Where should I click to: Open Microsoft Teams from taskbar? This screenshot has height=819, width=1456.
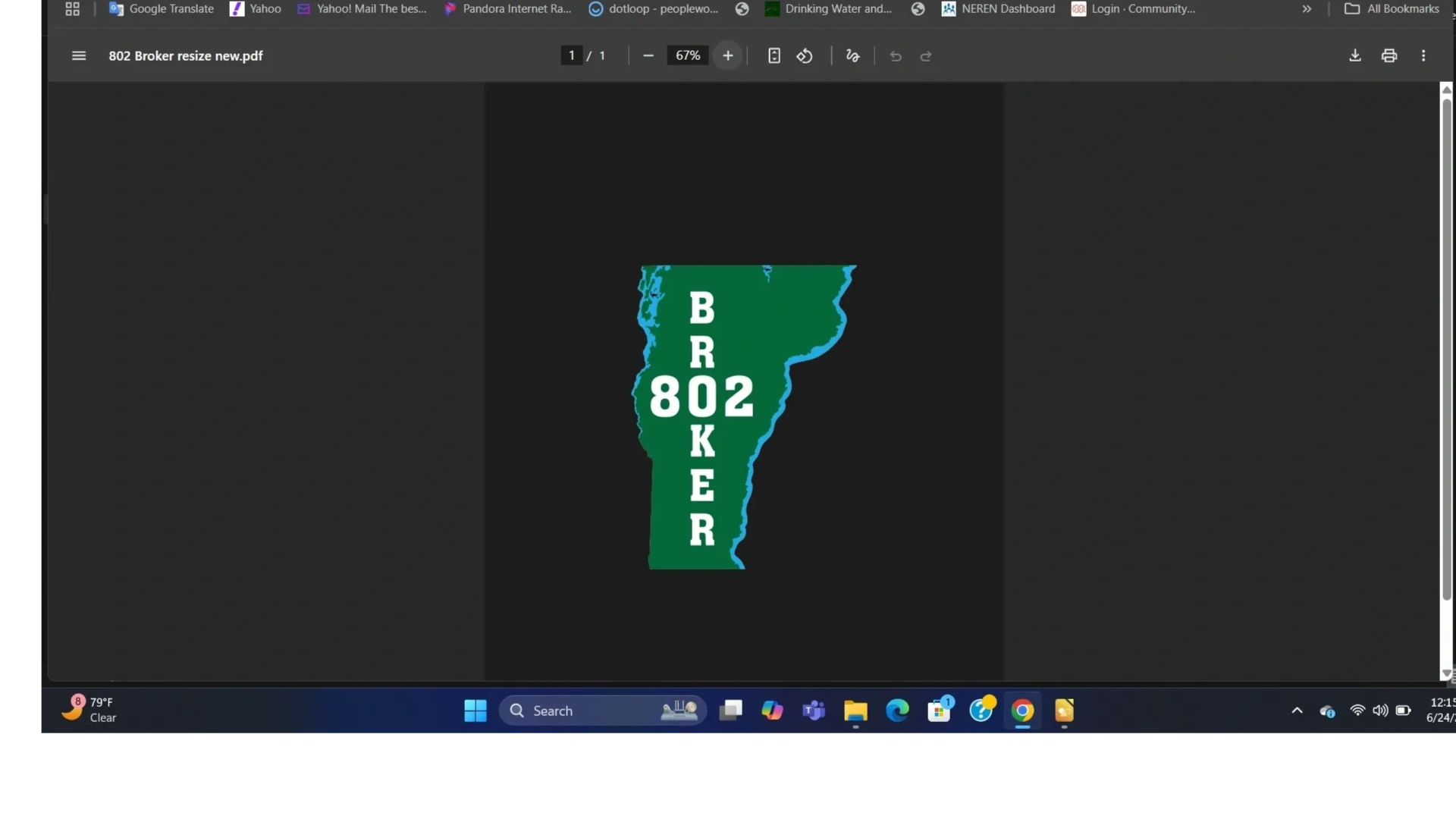click(814, 711)
